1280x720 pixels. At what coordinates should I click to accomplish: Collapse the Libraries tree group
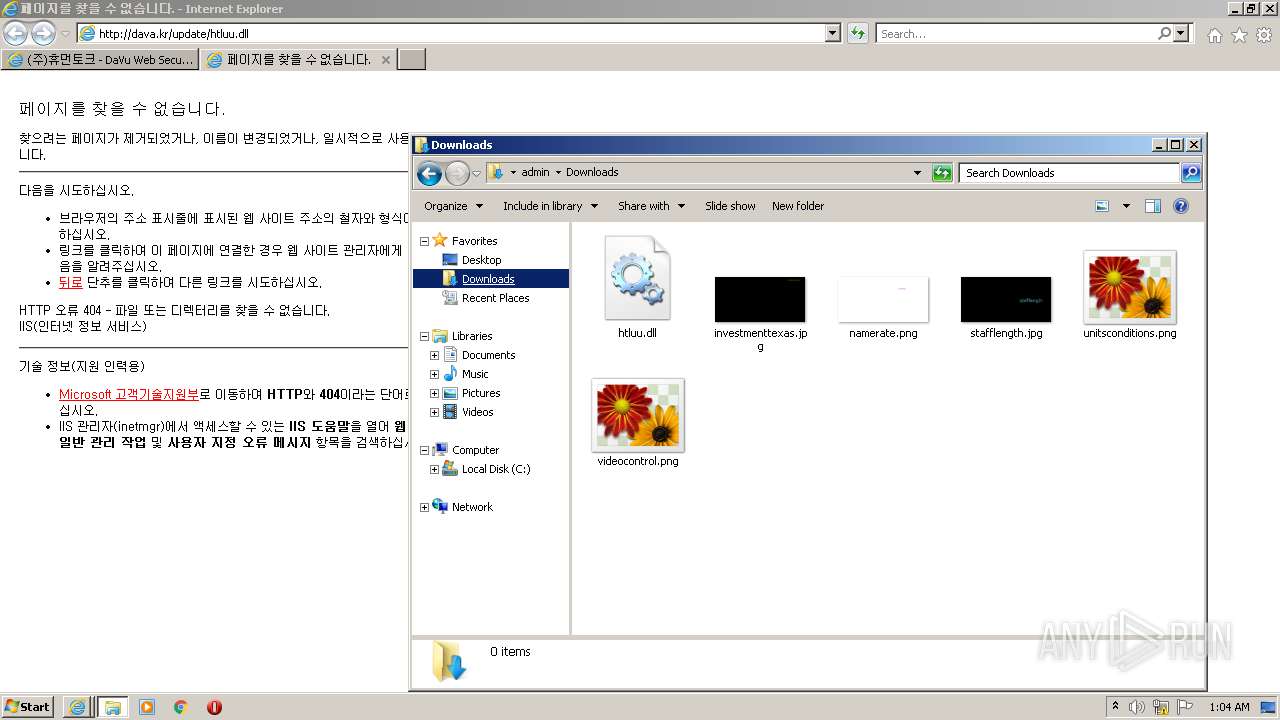coord(424,336)
